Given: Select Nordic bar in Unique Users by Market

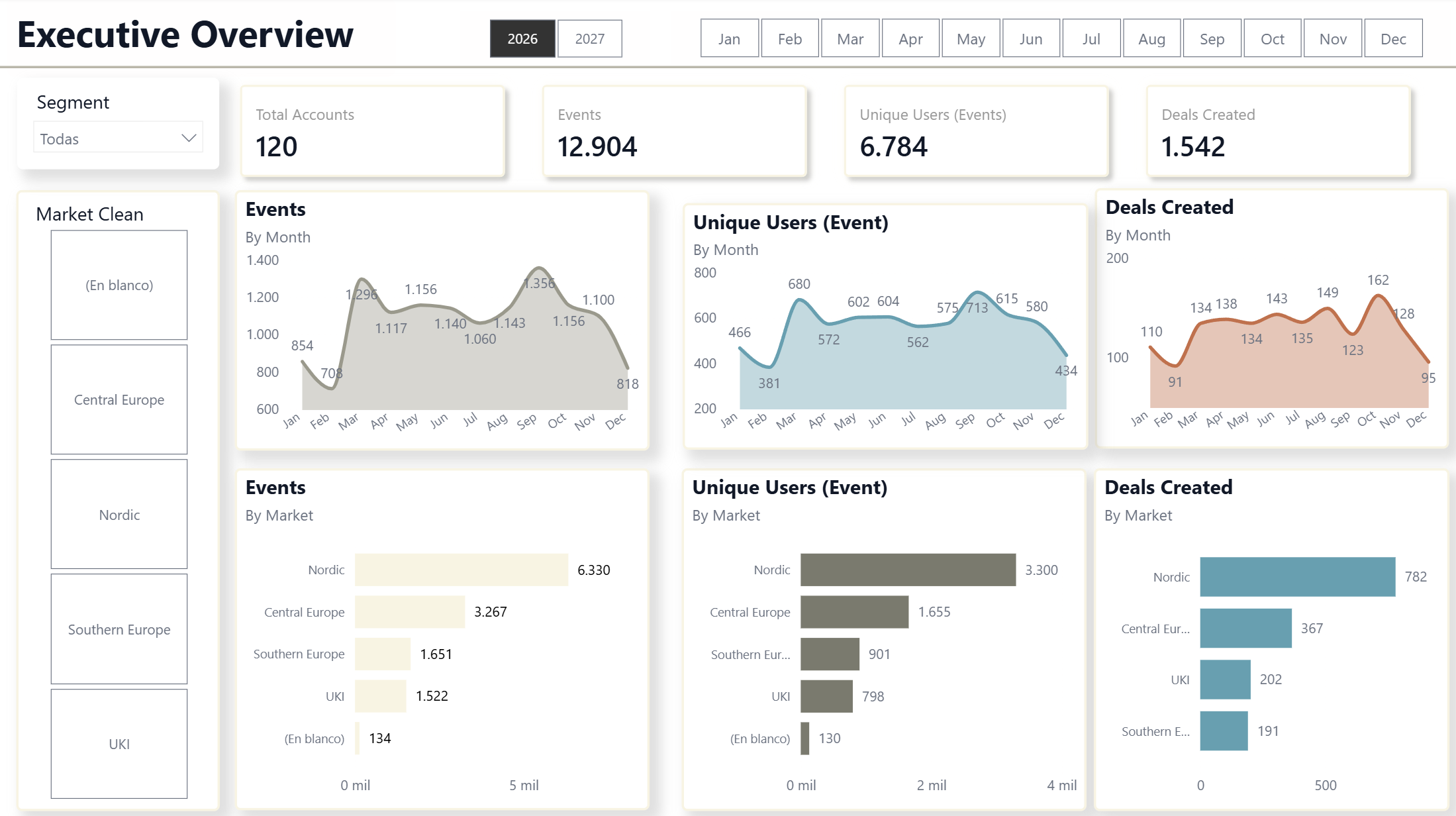Looking at the screenshot, I should pyautogui.click(x=908, y=570).
